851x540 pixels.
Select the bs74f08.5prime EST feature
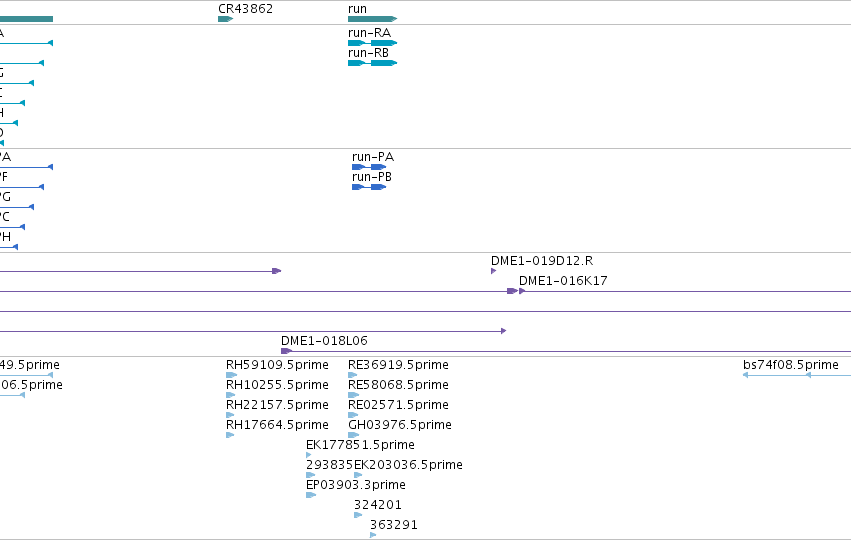click(797, 375)
